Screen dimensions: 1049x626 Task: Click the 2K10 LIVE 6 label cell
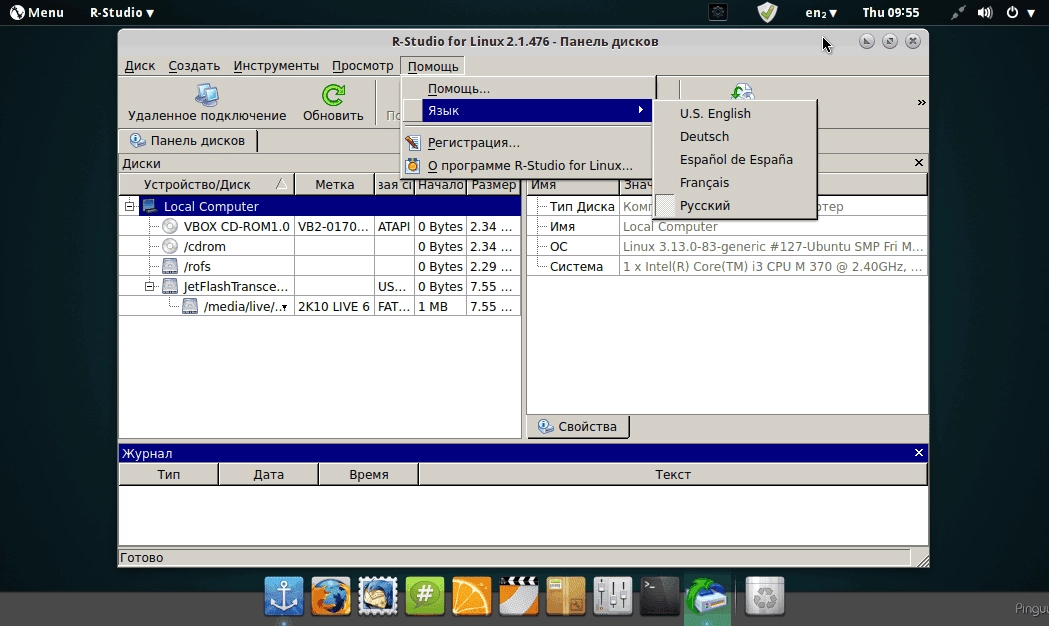334,306
